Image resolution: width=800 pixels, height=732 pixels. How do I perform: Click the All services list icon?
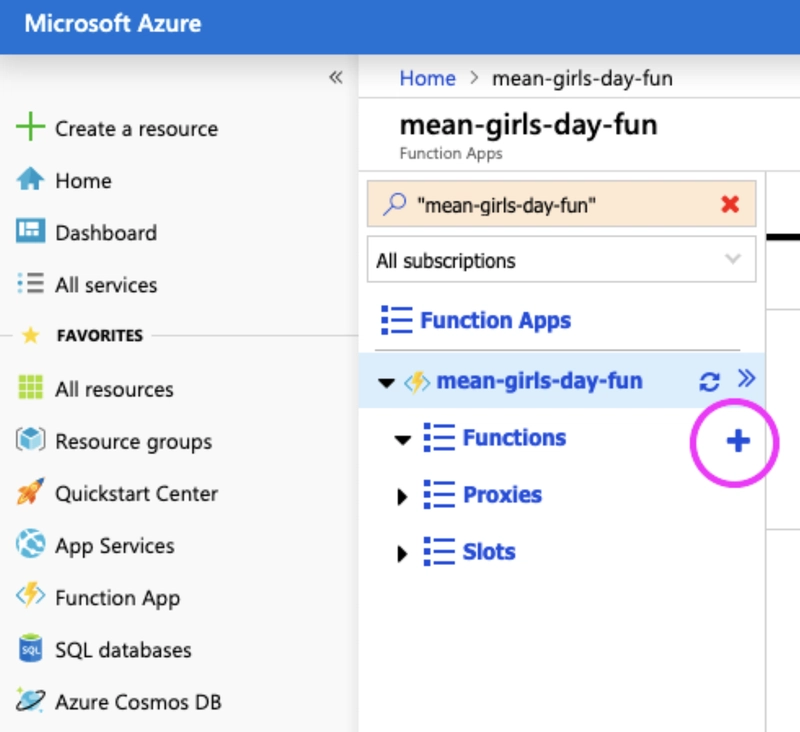30,284
